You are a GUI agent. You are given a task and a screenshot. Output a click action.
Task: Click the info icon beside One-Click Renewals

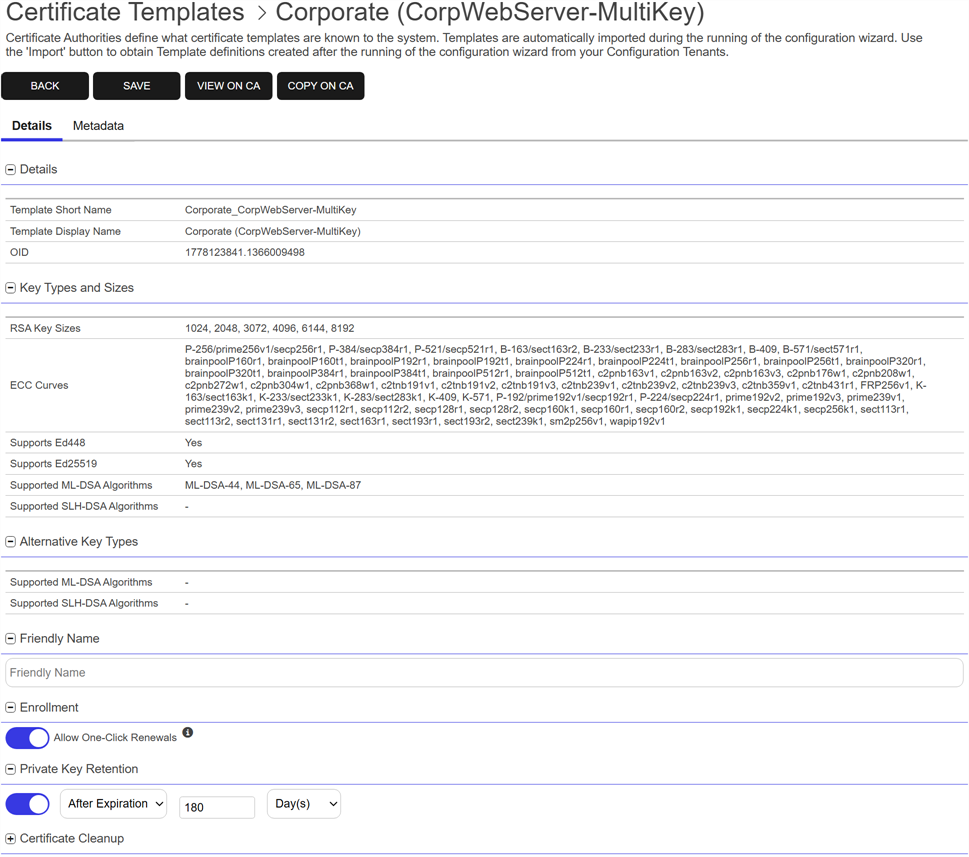[x=187, y=733]
